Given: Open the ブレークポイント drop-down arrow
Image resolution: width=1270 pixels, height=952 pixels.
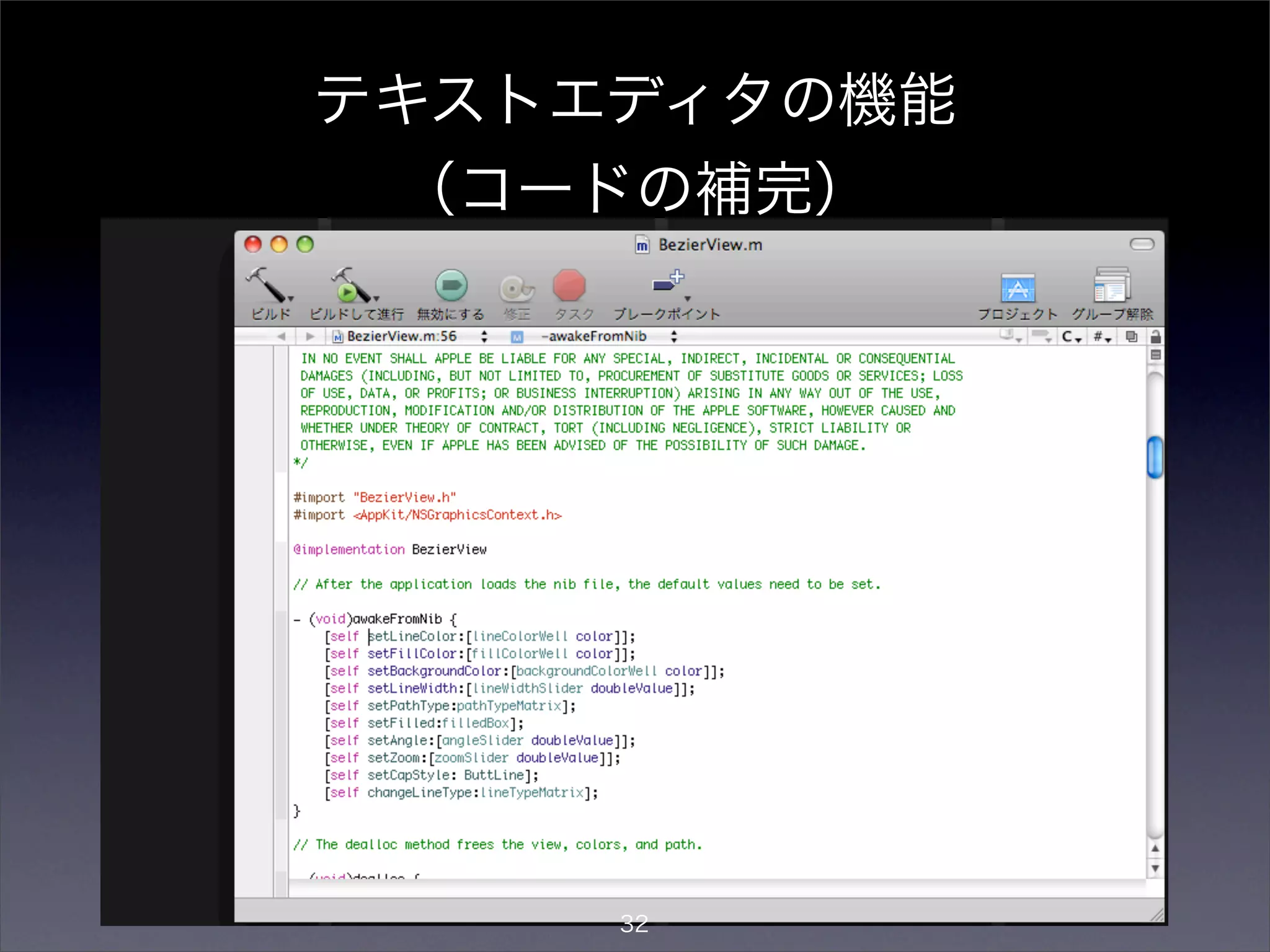Looking at the screenshot, I should coord(687,299).
